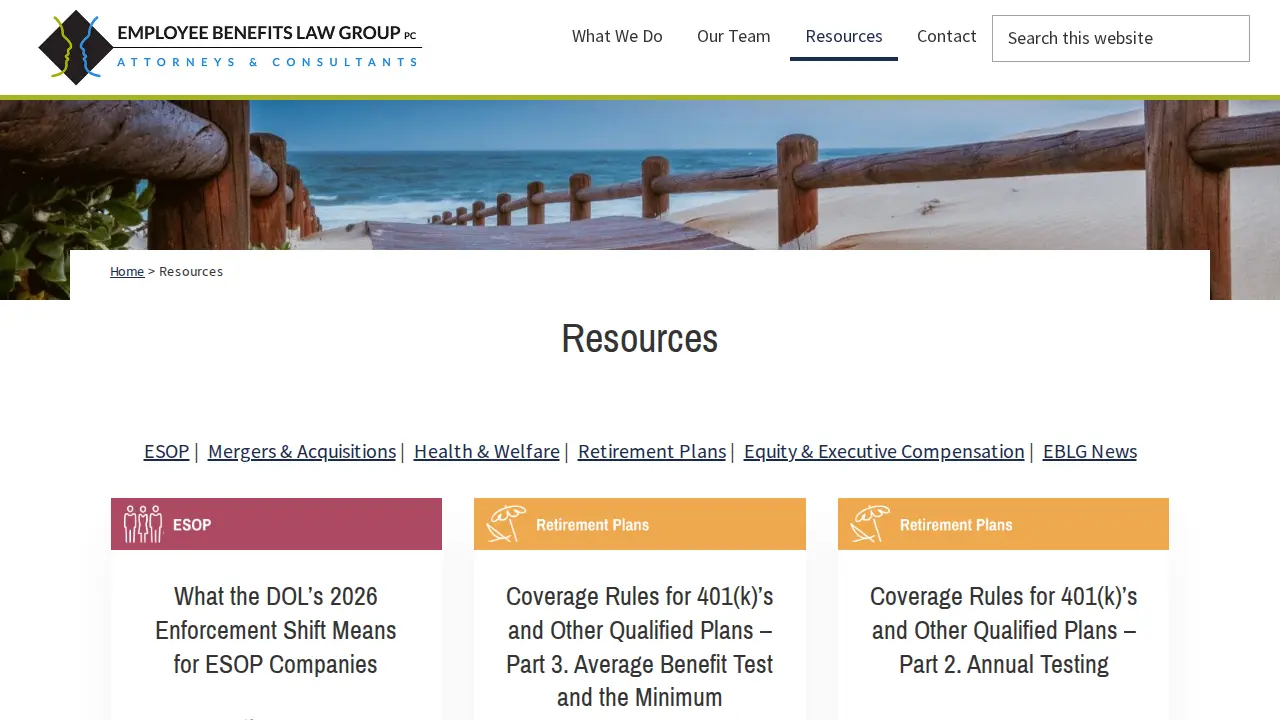
Task: Open the Mergers & Acquisitions category
Action: [302, 451]
